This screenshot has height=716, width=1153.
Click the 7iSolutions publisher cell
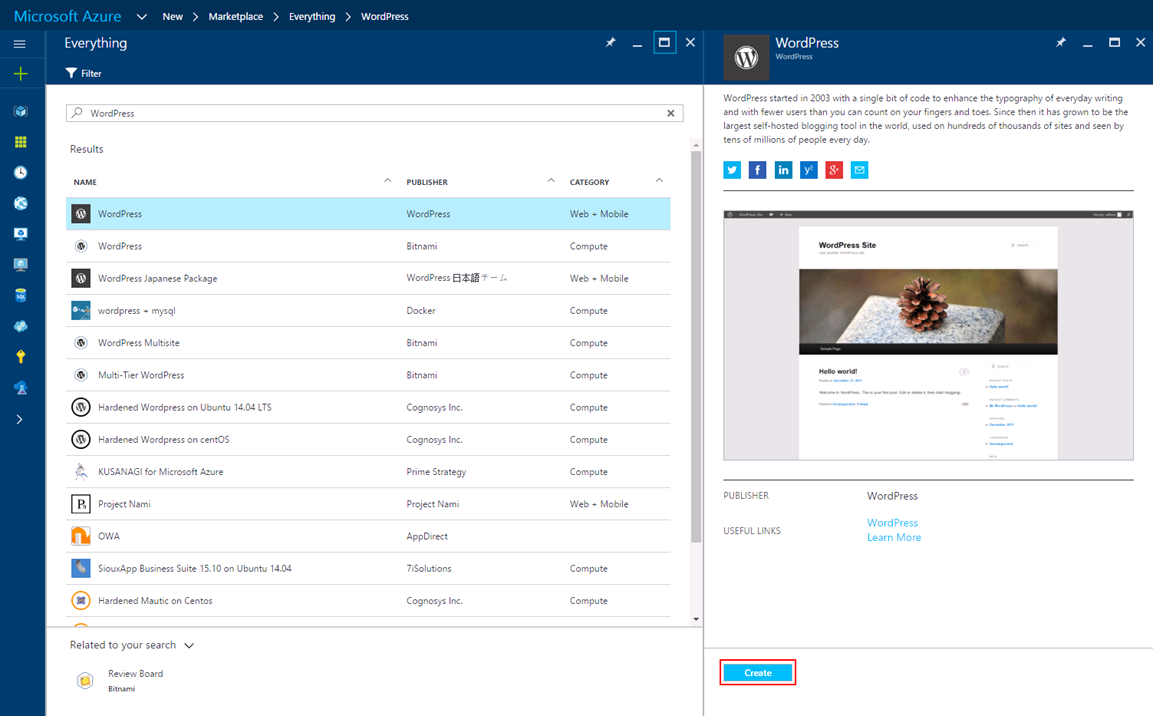pyautogui.click(x=429, y=569)
